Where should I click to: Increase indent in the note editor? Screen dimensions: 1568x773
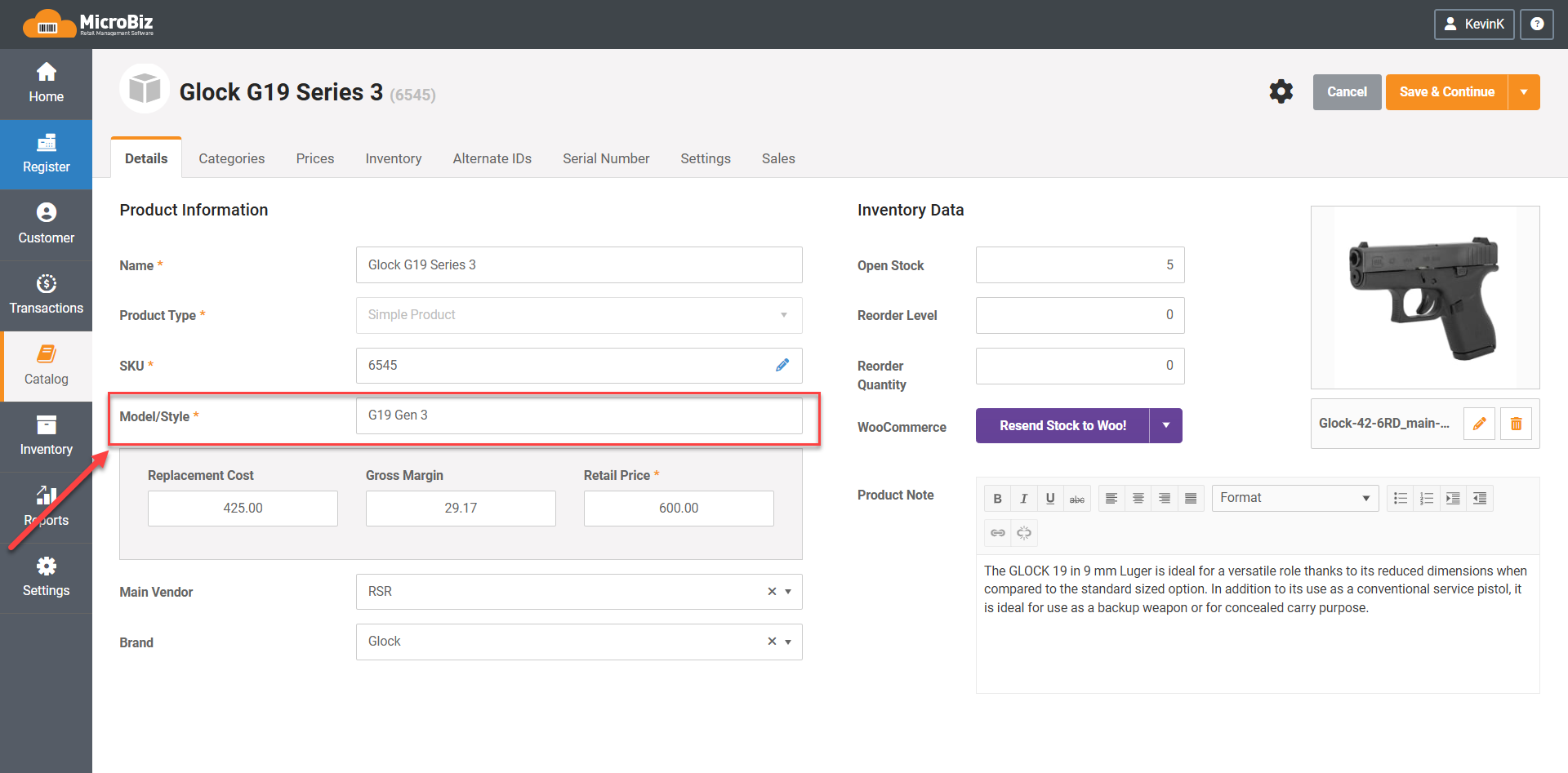[1453, 499]
